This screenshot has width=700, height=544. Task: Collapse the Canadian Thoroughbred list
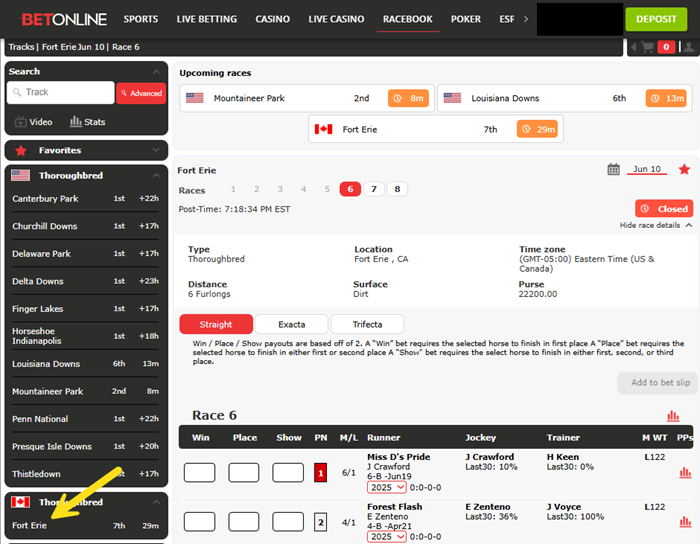click(156, 502)
